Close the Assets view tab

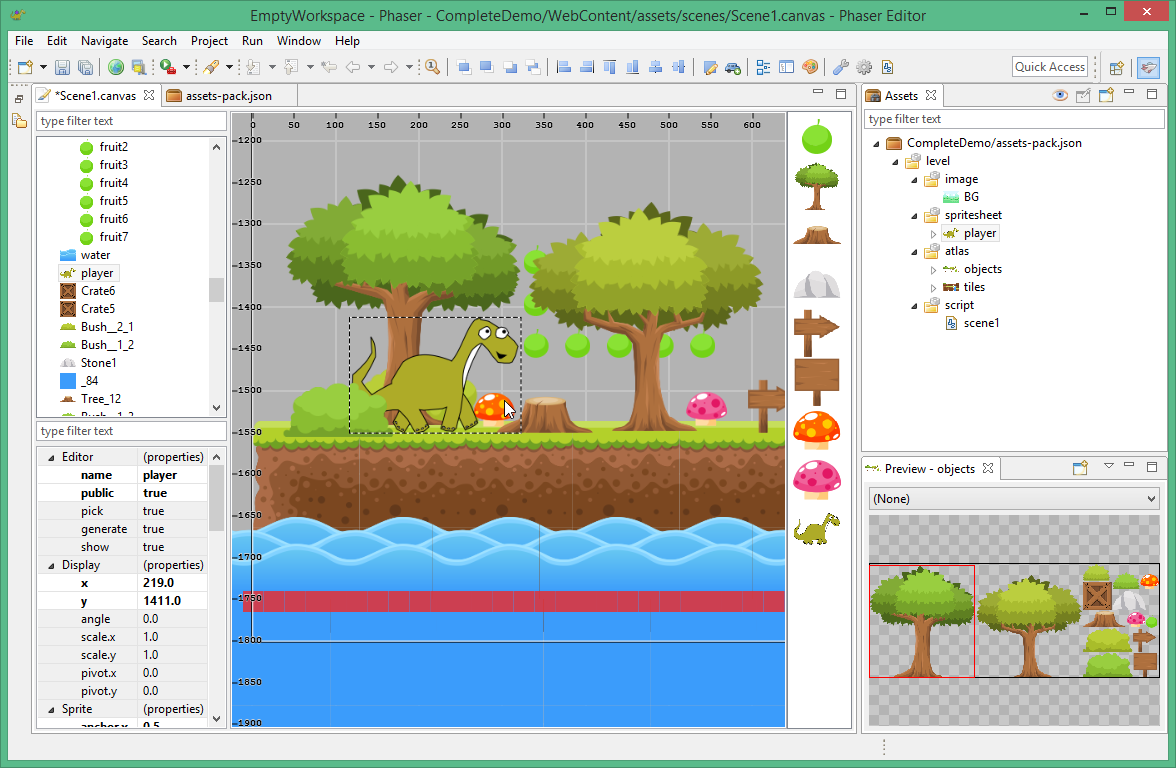pyautogui.click(x=931, y=95)
